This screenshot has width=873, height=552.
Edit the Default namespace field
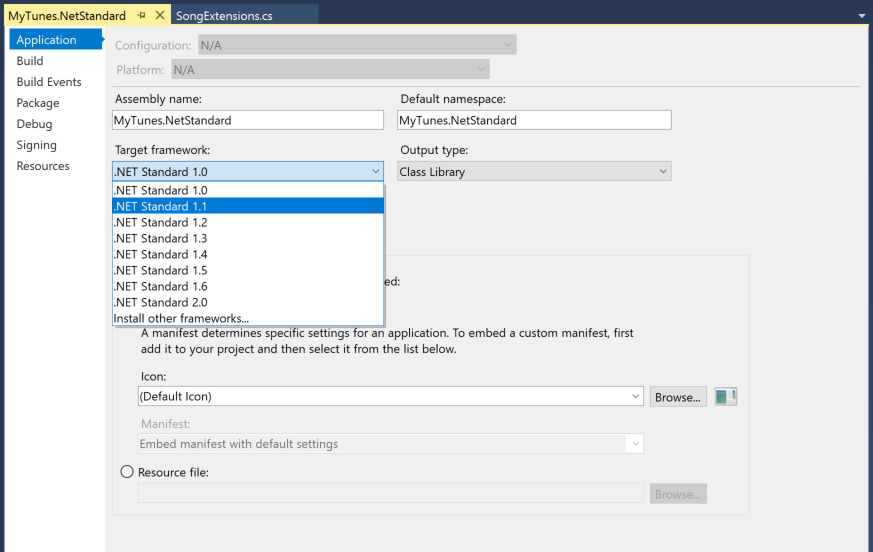coord(534,120)
